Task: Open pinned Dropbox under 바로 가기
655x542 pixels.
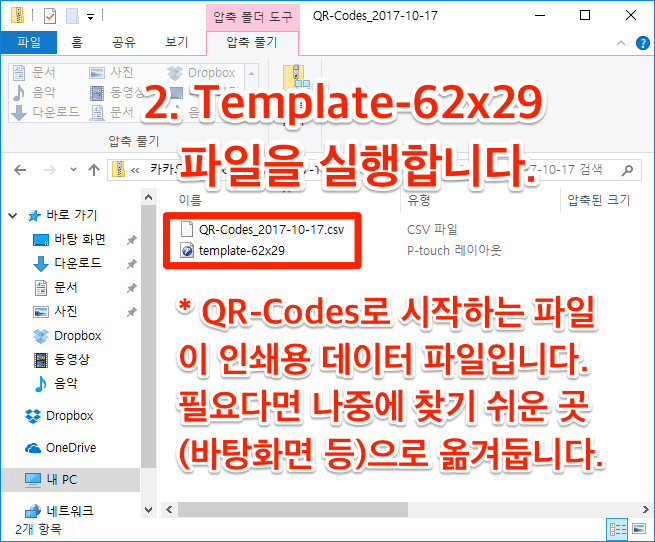Action: click(x=78, y=336)
